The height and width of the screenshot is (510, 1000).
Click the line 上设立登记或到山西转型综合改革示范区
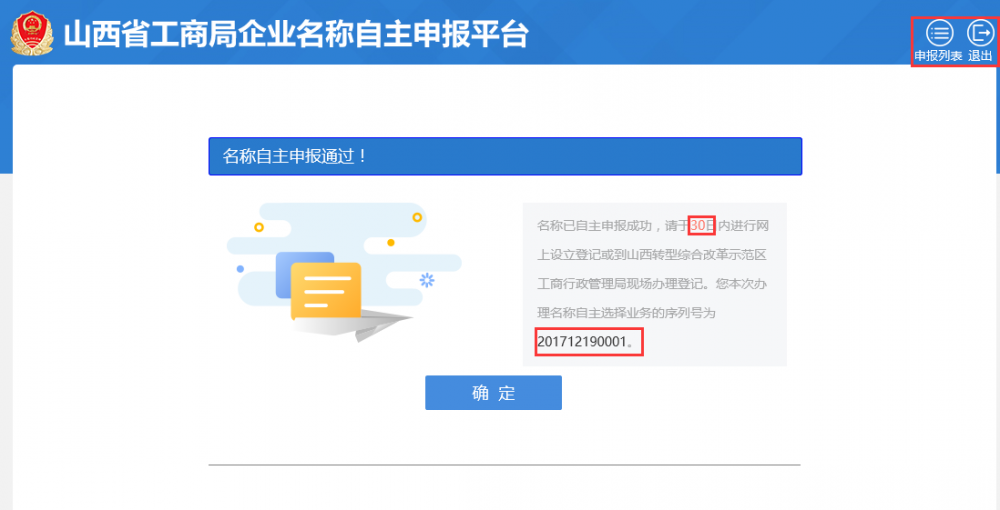point(651,255)
